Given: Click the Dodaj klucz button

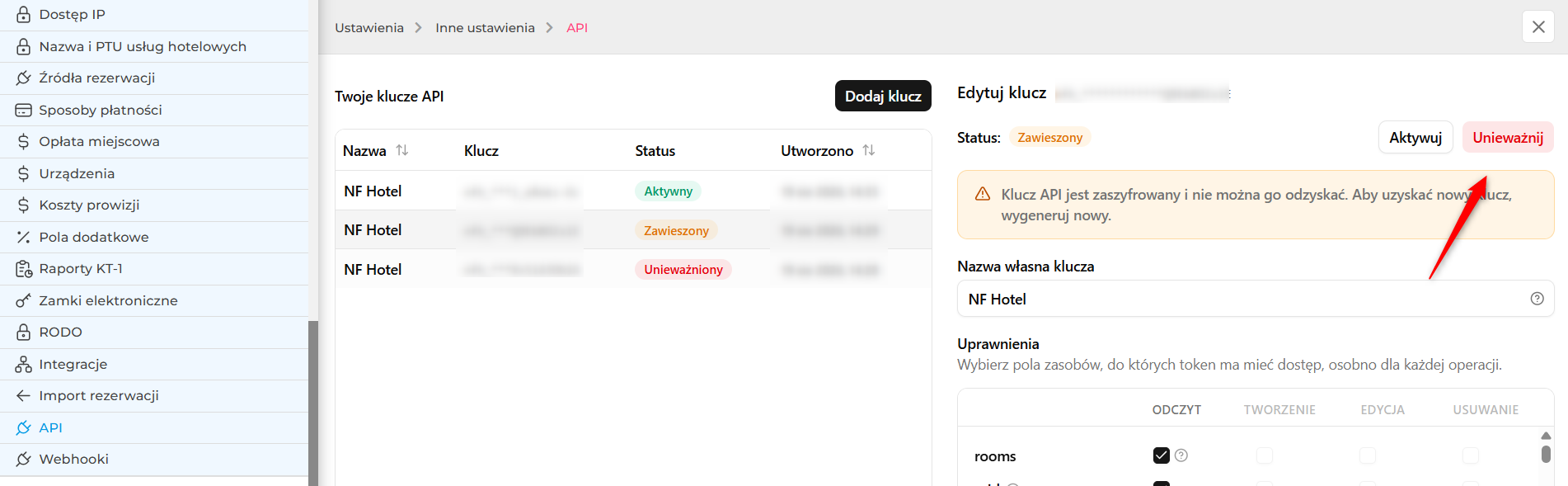Looking at the screenshot, I should (x=883, y=96).
